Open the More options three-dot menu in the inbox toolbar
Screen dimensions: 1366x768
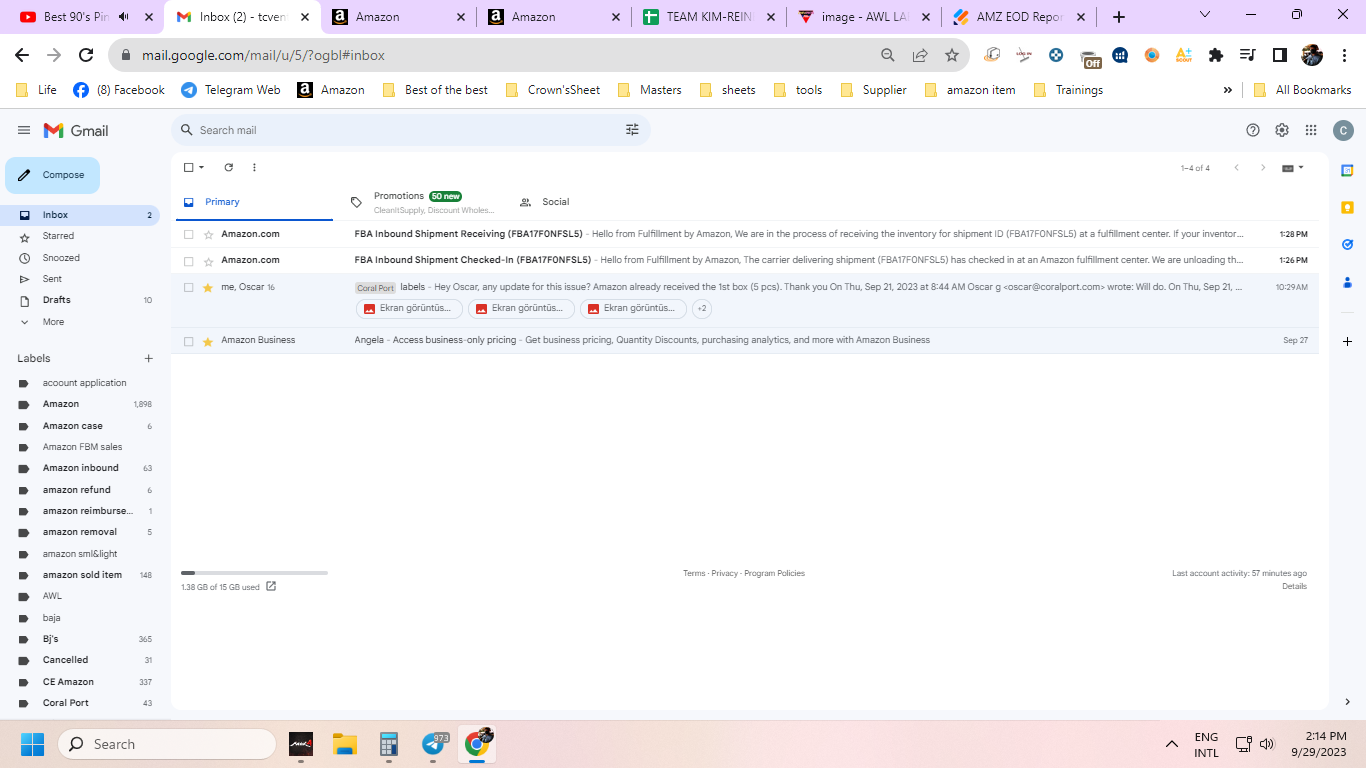[x=254, y=167]
